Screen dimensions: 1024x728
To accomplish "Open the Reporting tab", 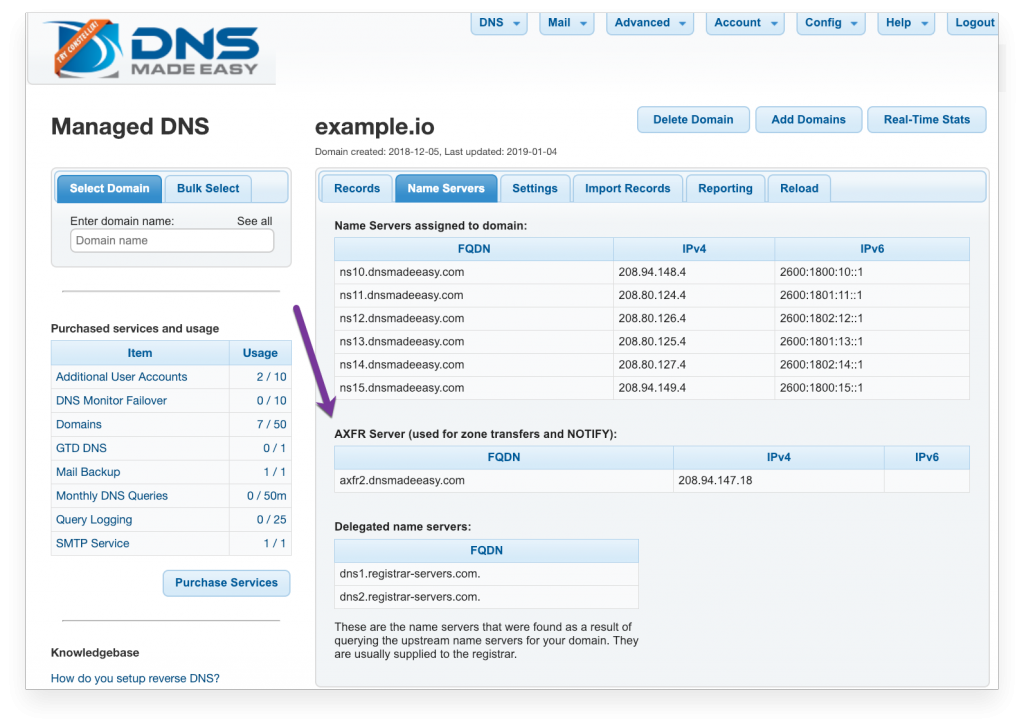I will pyautogui.click(x=725, y=189).
